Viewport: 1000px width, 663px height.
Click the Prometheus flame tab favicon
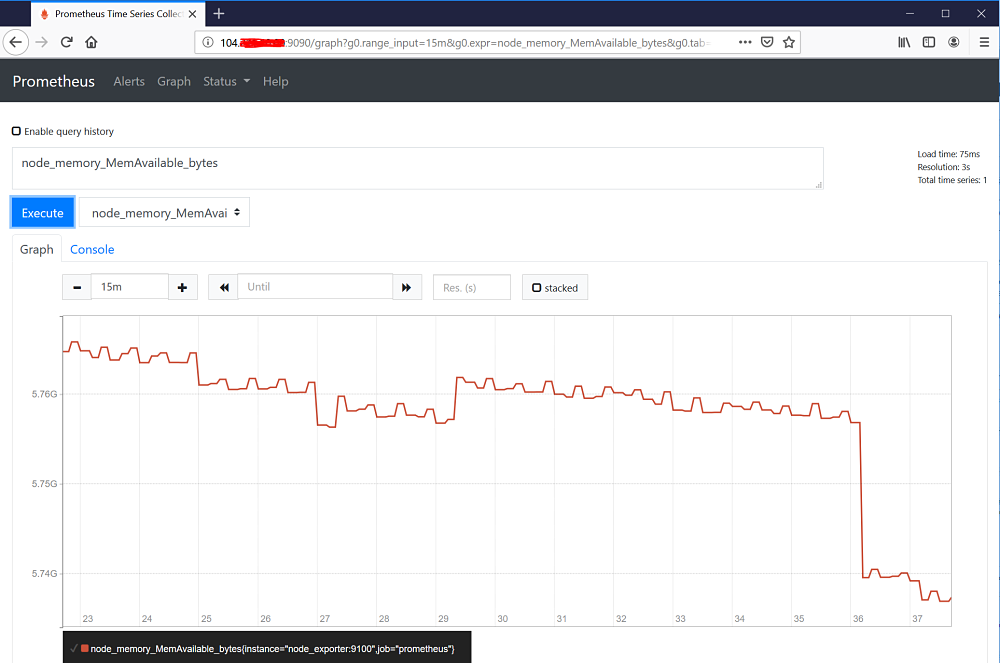coord(44,14)
